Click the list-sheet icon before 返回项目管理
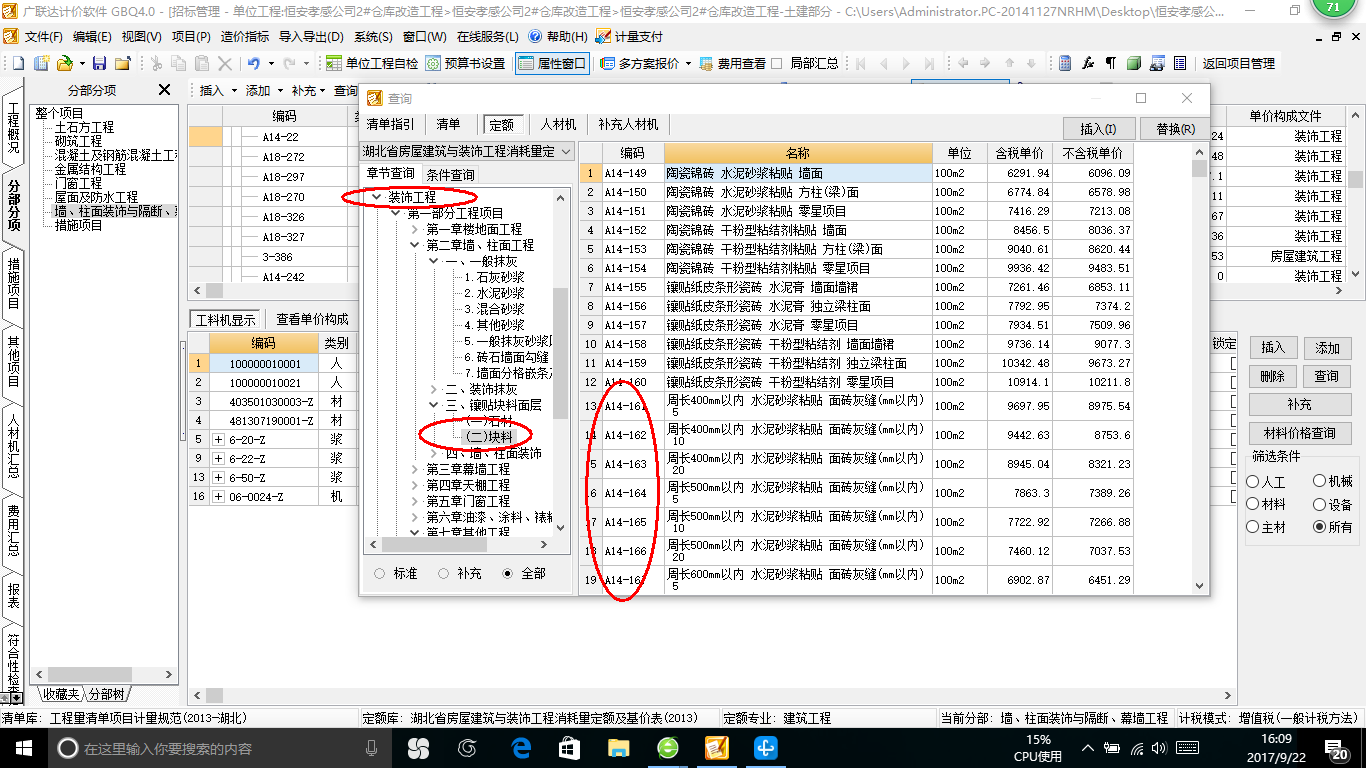The width and height of the screenshot is (1366, 768). pos(1180,63)
